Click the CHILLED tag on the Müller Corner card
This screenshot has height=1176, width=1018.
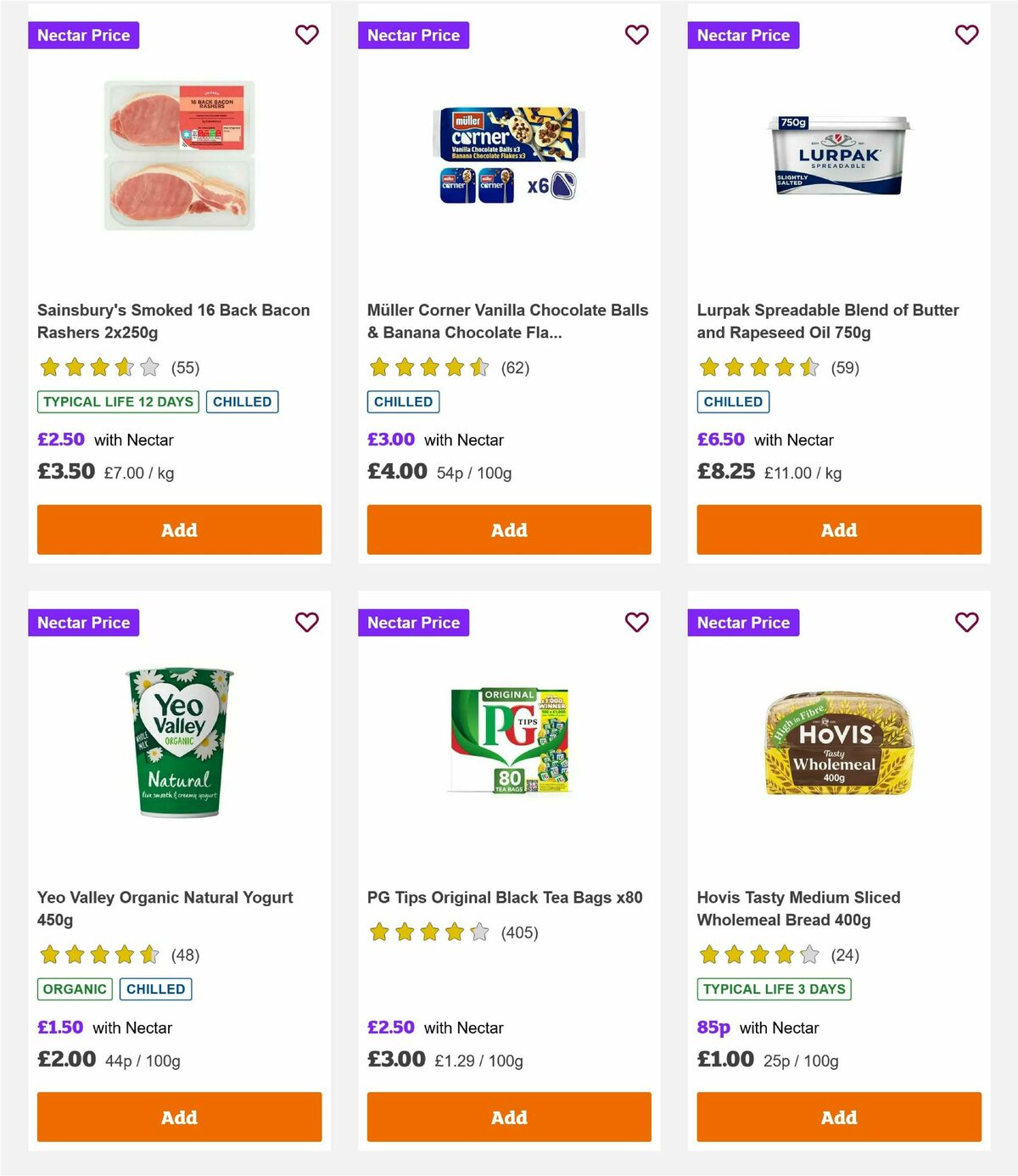click(x=403, y=401)
